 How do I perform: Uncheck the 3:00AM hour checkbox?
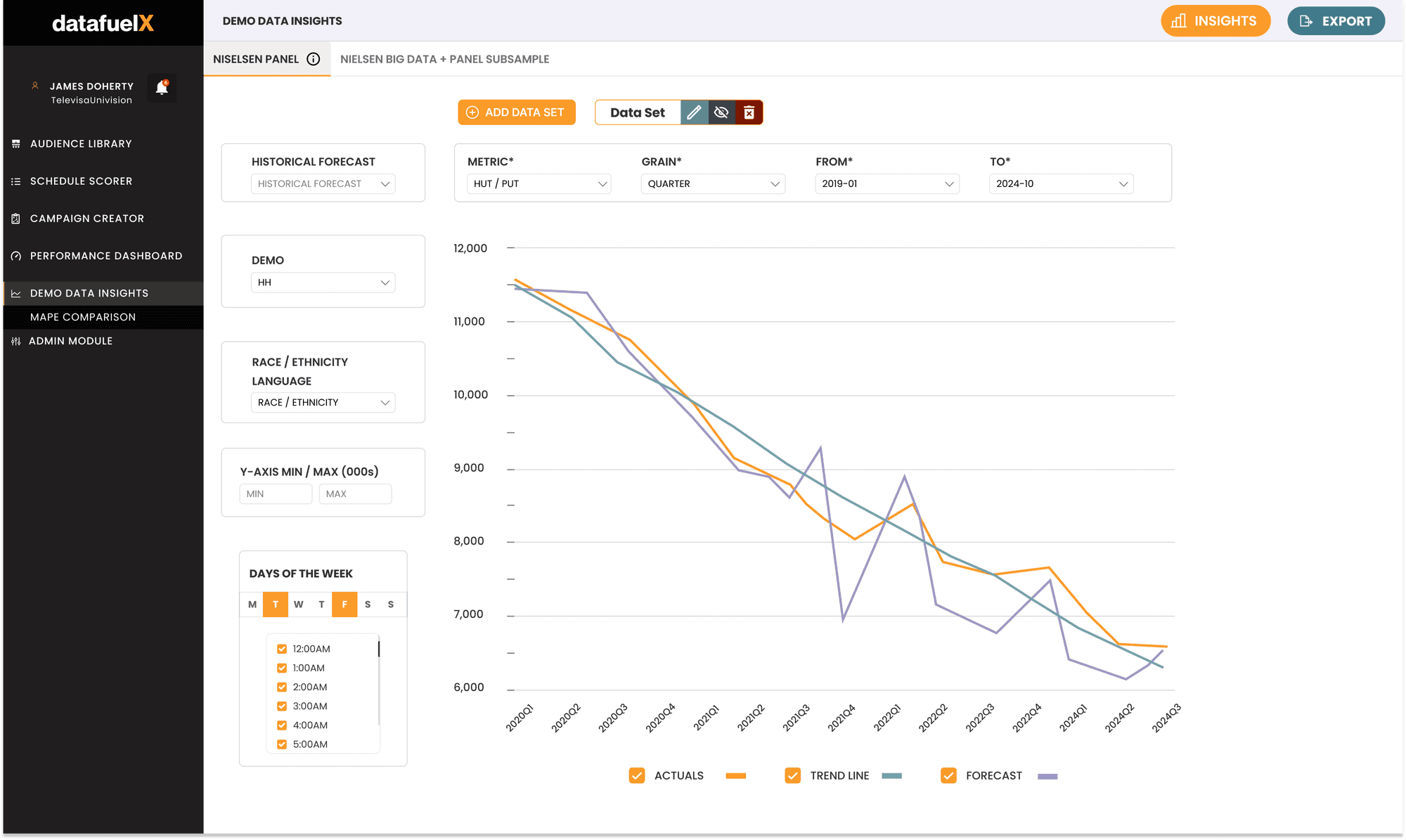tap(282, 706)
